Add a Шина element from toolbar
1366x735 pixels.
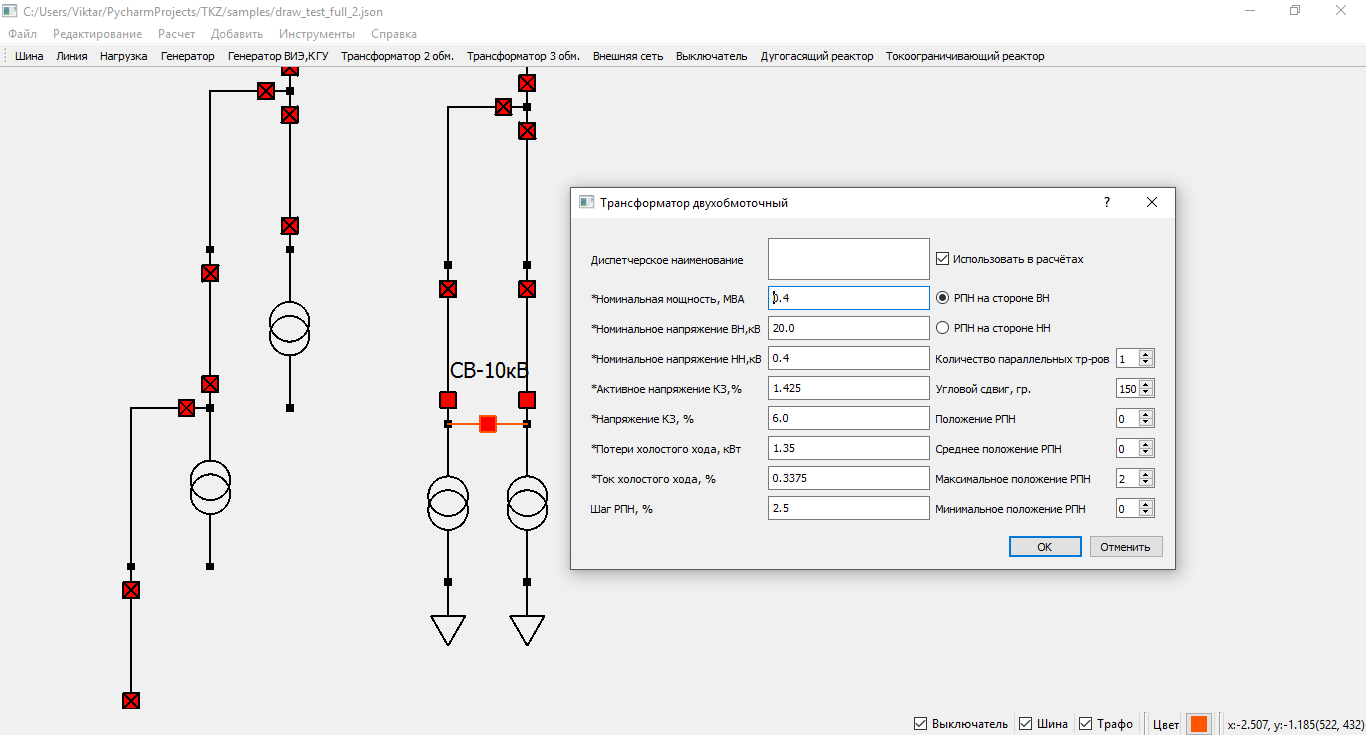(x=29, y=56)
